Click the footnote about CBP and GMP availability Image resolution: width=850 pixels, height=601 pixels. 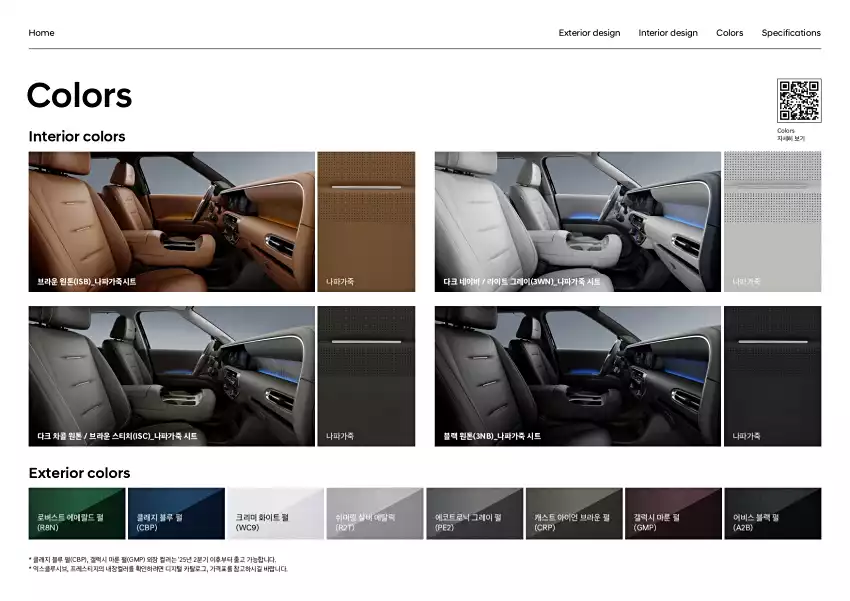152,559
